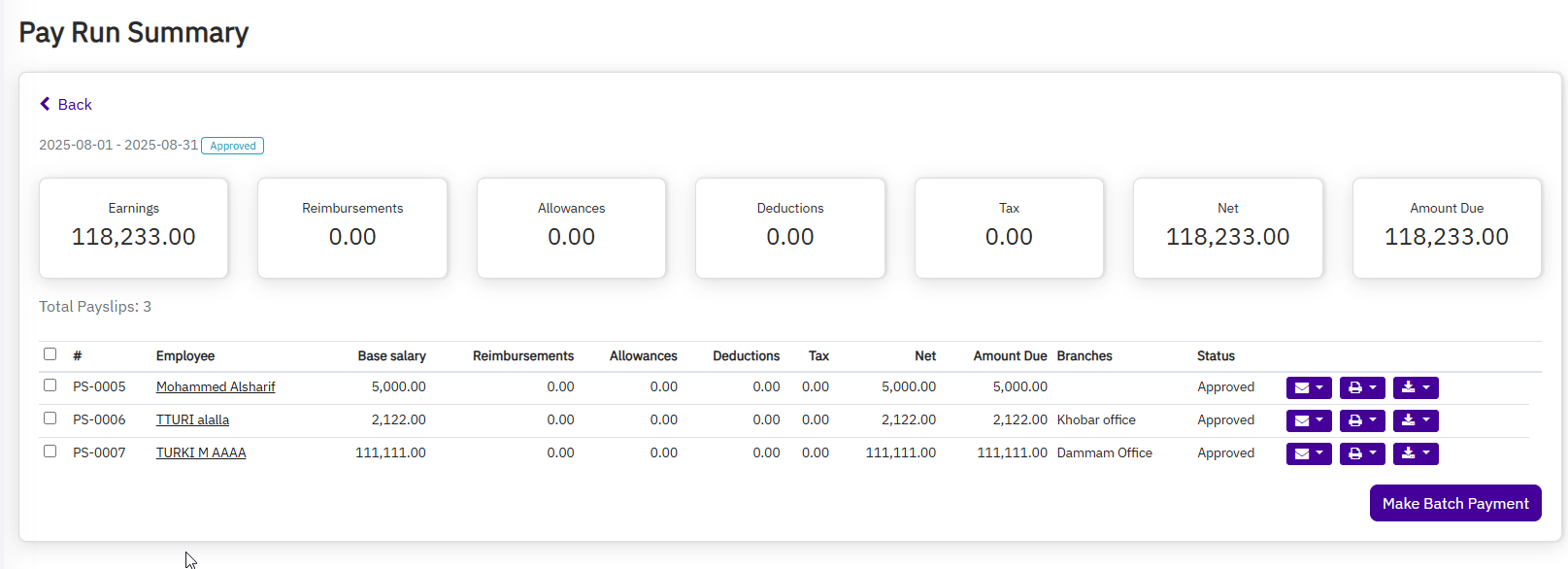View TURKI M AAAA employee details
This screenshot has width=1568, height=569.
[x=201, y=452]
